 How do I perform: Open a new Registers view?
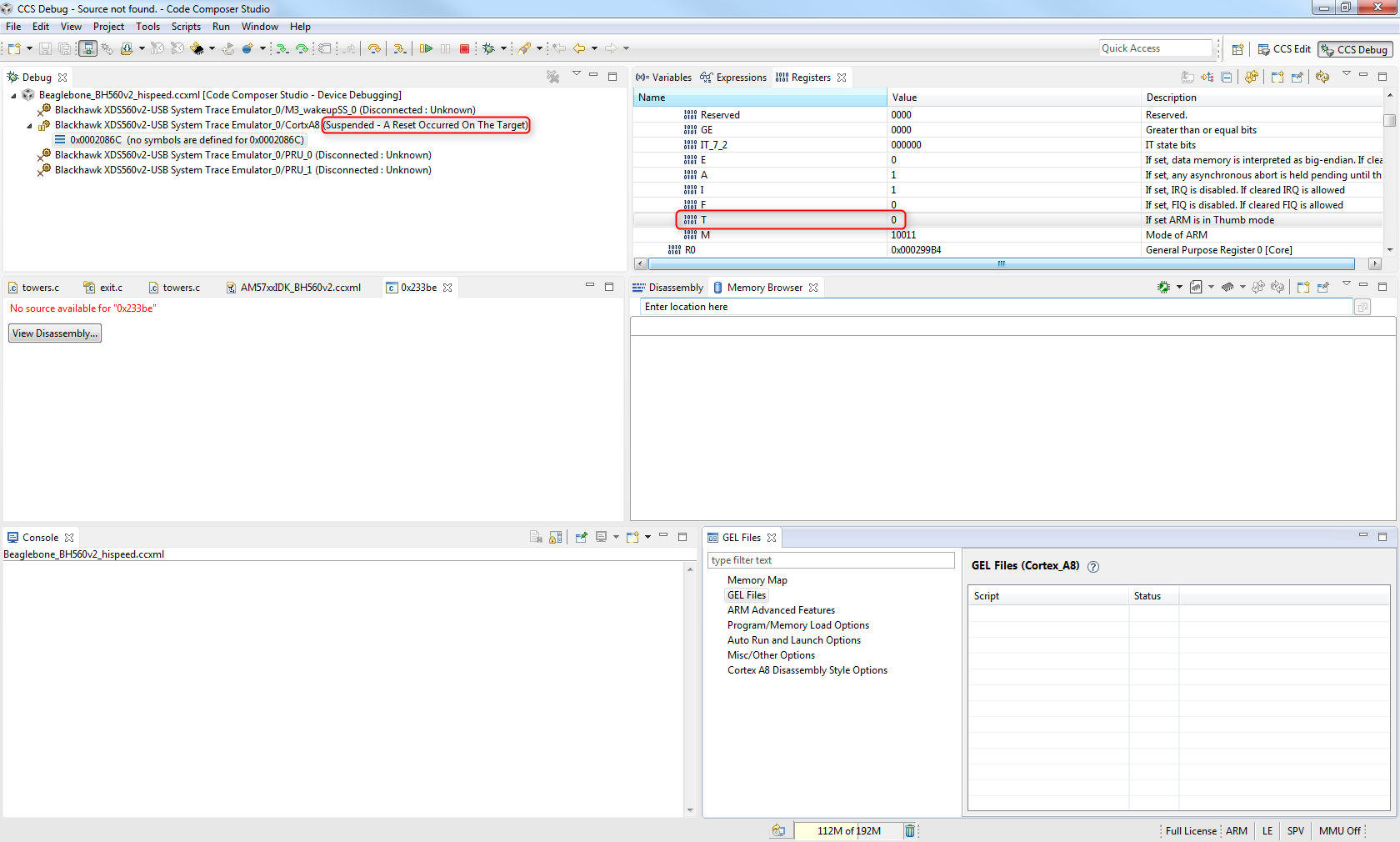(x=1277, y=78)
